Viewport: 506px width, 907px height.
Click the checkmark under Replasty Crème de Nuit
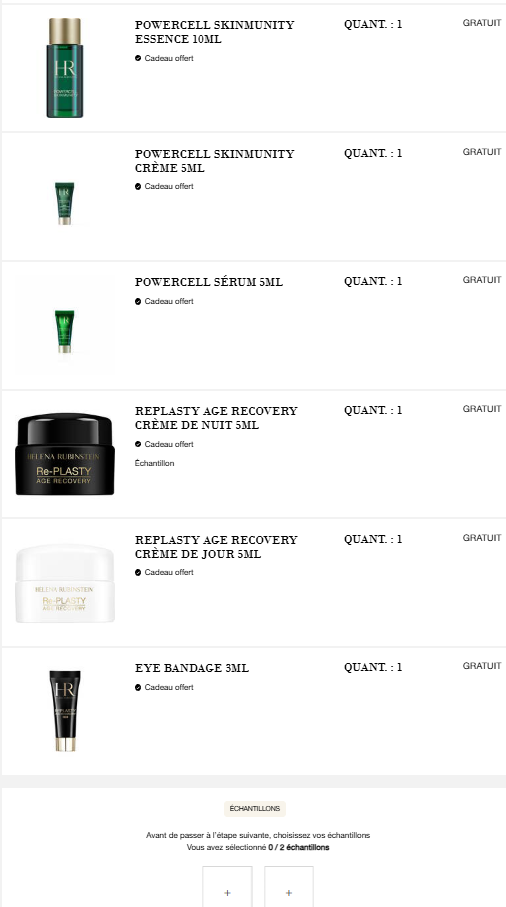pos(138,444)
